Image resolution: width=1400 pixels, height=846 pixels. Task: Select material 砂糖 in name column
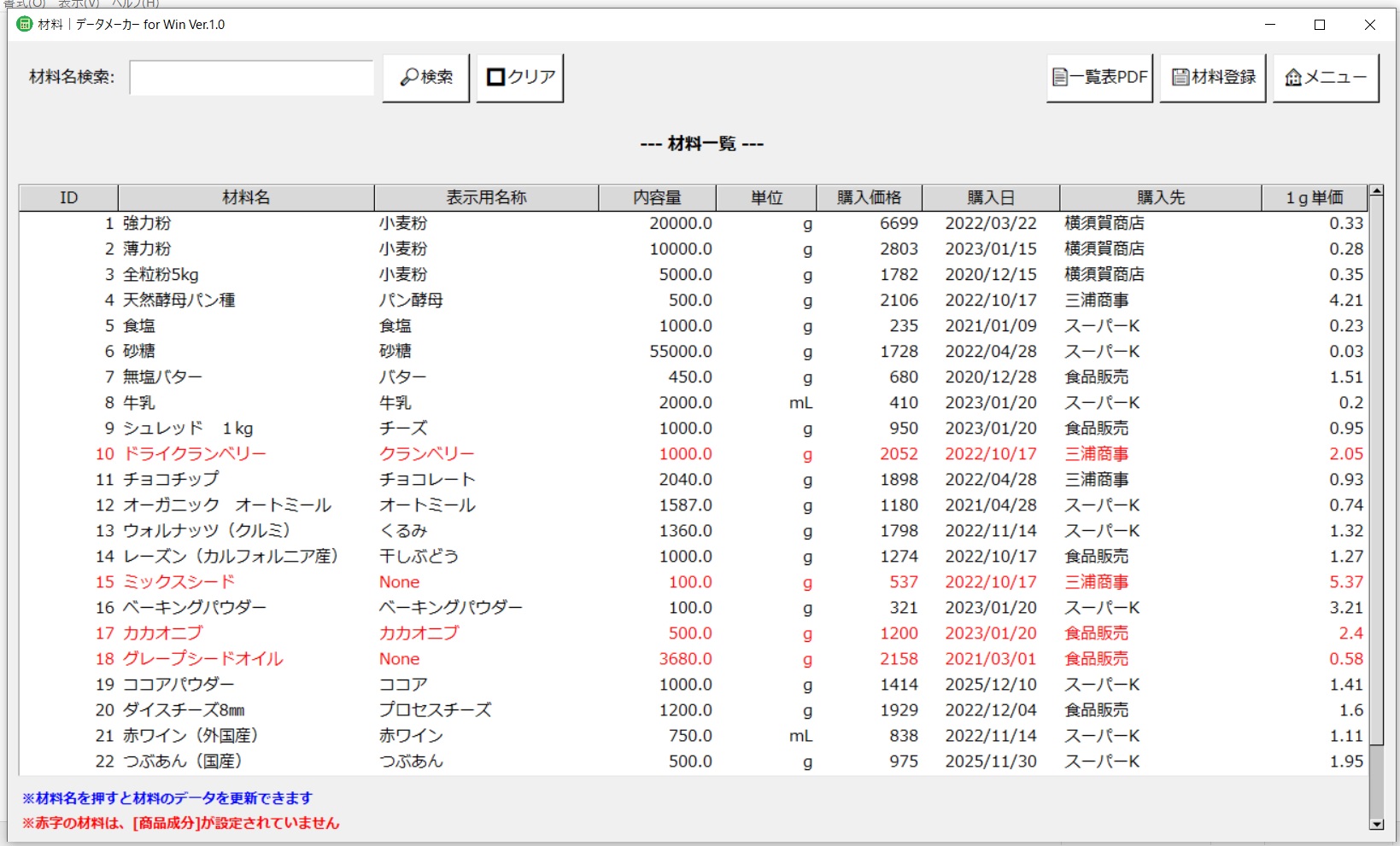(x=139, y=352)
